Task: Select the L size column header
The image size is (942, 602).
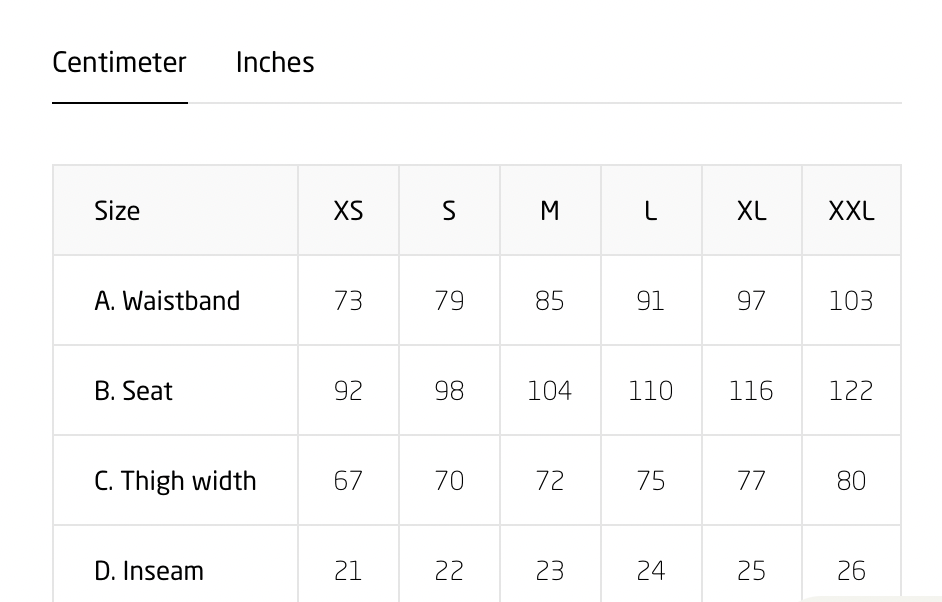Action: pyautogui.click(x=651, y=211)
